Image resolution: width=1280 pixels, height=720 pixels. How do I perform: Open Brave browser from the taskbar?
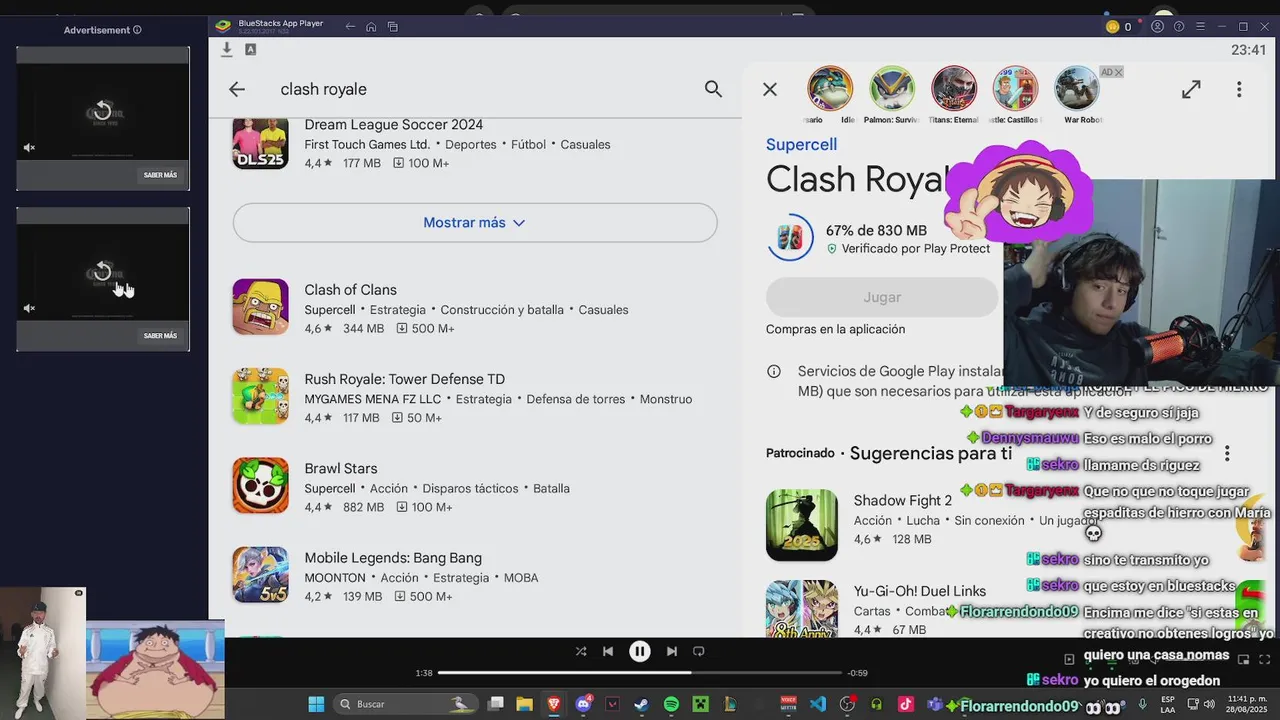coord(554,704)
